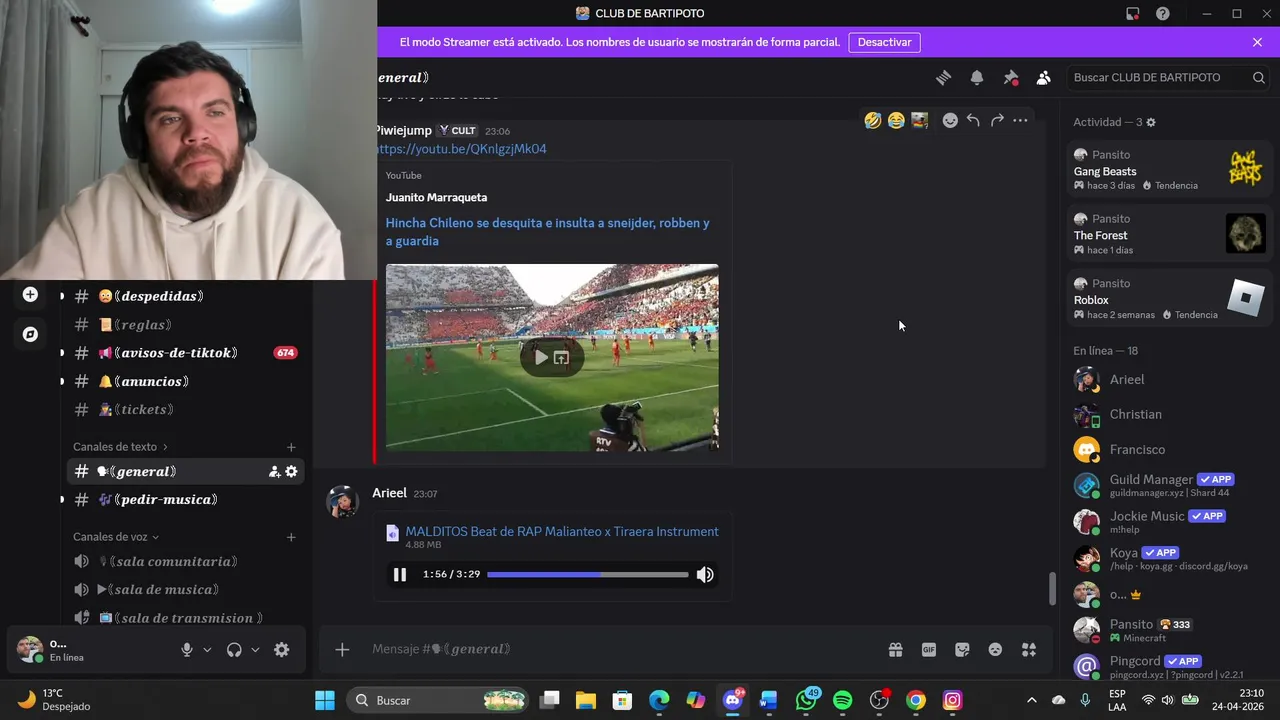The width and height of the screenshot is (1280, 720).
Task: Open the emoji picker in message bar
Action: coord(995,650)
